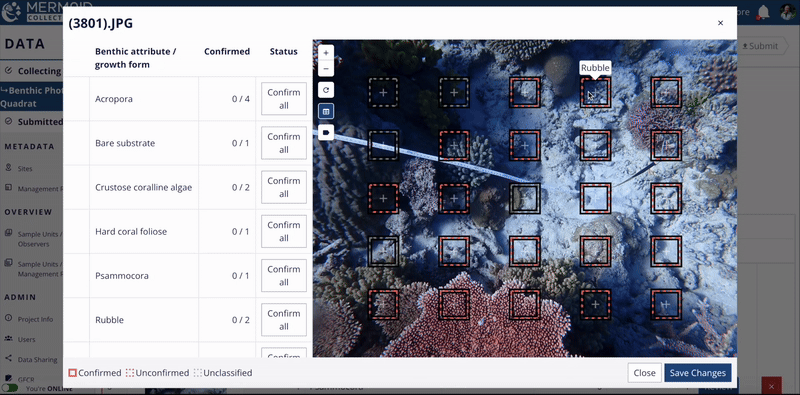Click the red × button at the bottom right
The image size is (800, 395).
tap(771, 386)
